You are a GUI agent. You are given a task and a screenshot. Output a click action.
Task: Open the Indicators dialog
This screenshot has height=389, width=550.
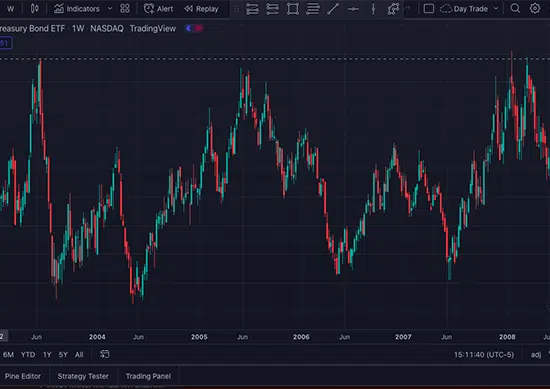77,9
